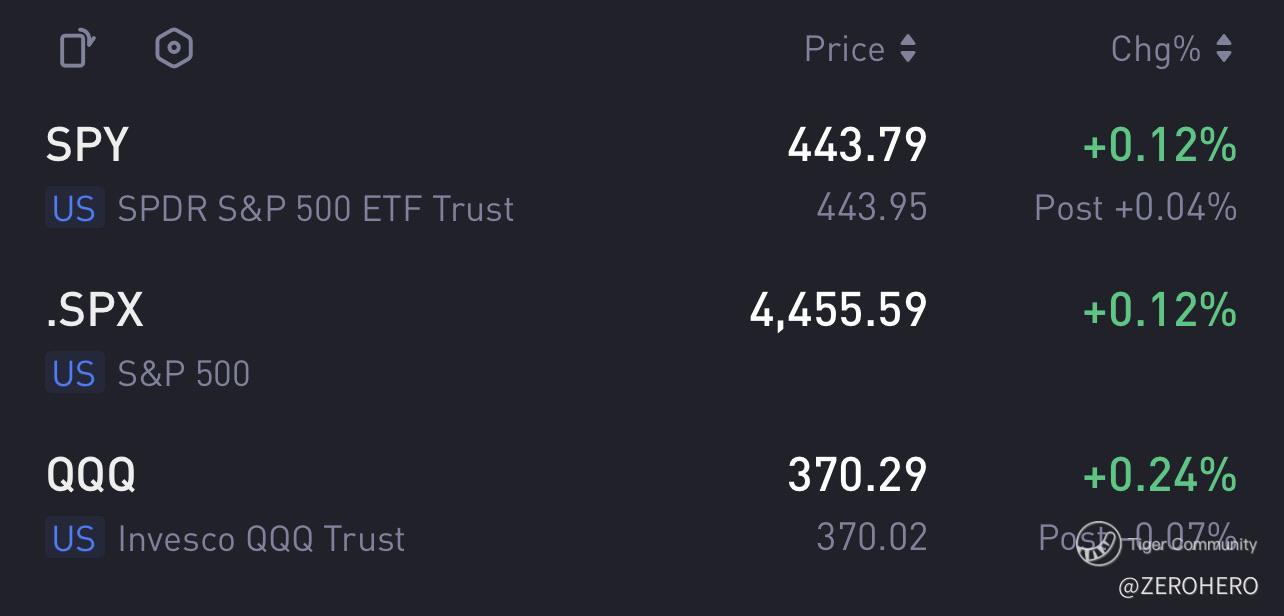This screenshot has width=1284, height=616.
Task: Open the @ZEROHERO user handle
Action: pos(1188,587)
